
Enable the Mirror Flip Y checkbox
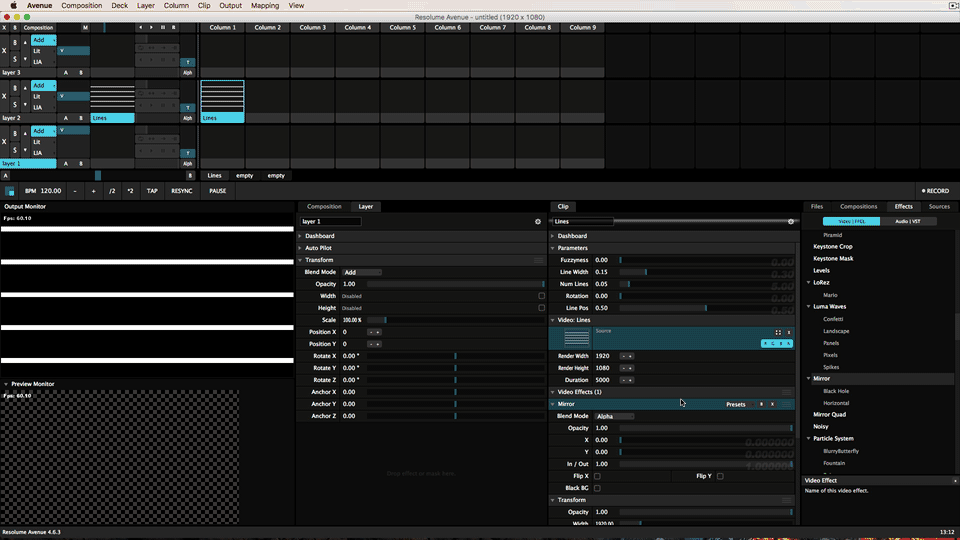point(720,476)
